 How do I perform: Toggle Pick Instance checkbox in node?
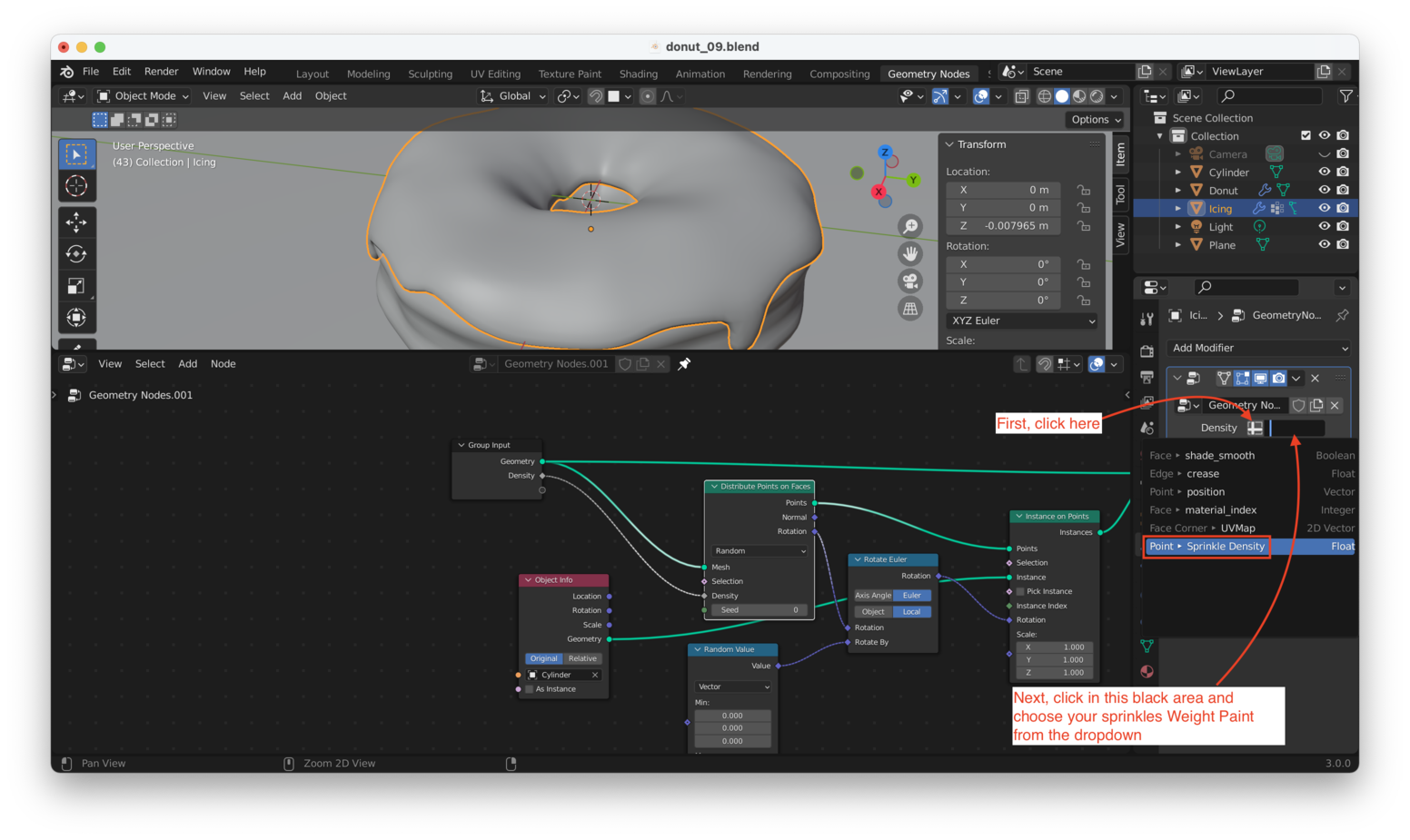[1020, 591]
